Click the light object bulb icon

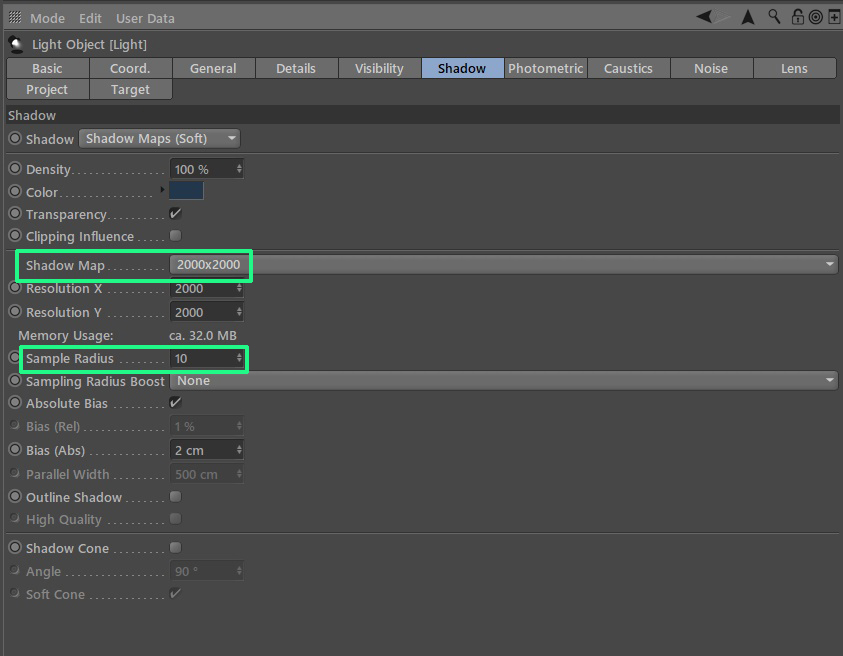coord(16,45)
